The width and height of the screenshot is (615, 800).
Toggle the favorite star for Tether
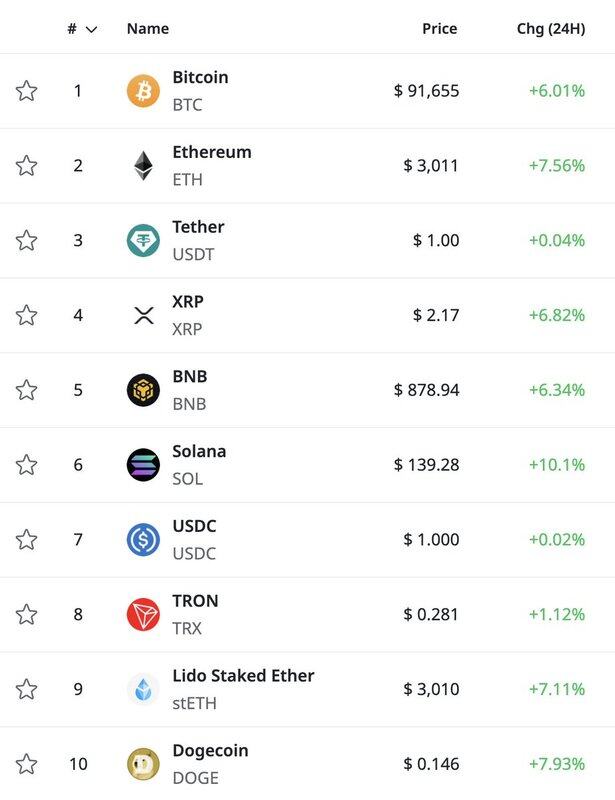[27, 240]
